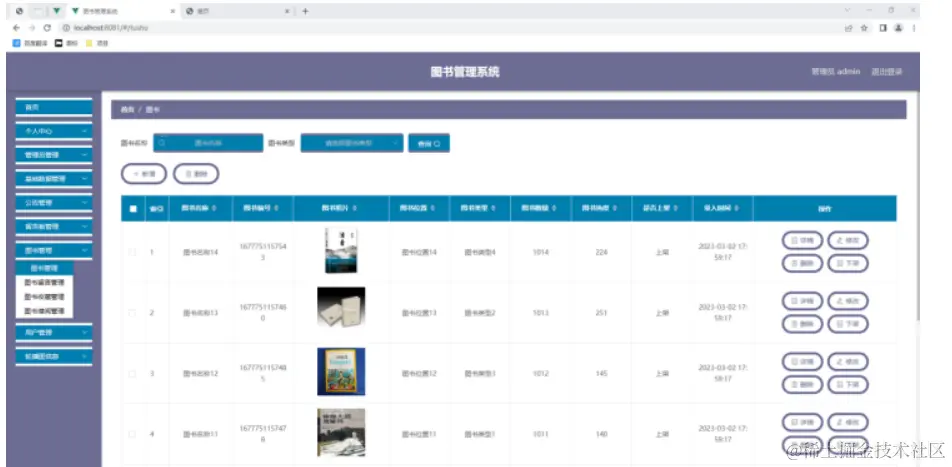Expand 管理员管理 in the sidebar

53,155
